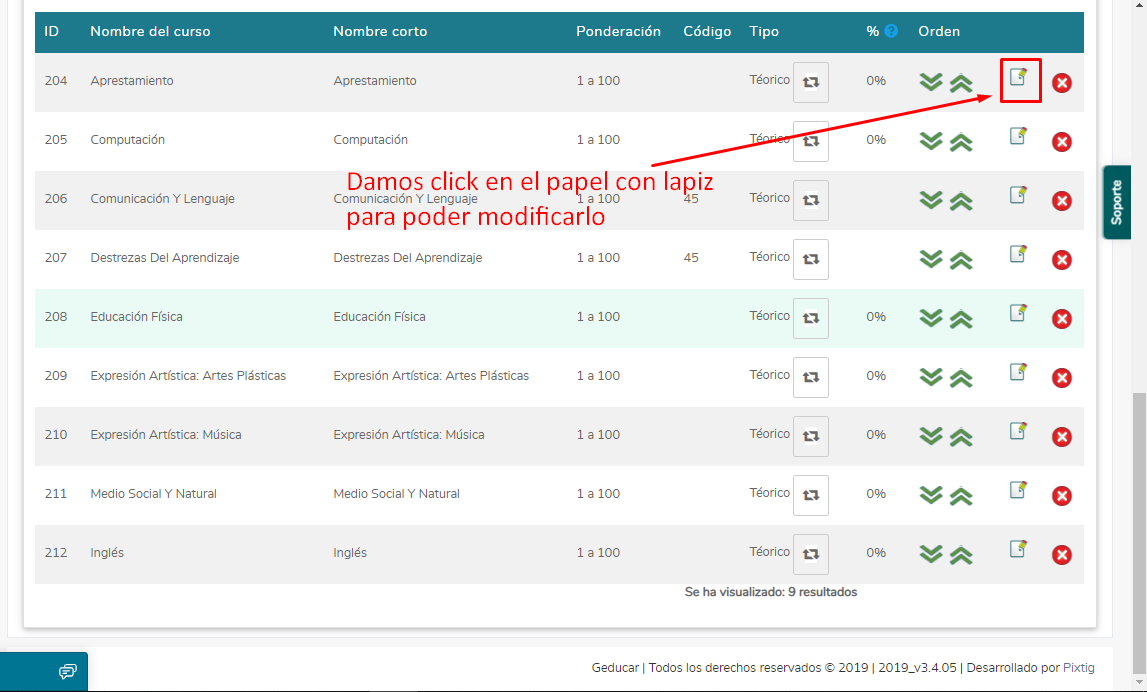
Task: Move Computación down in order
Action: [x=930, y=140]
